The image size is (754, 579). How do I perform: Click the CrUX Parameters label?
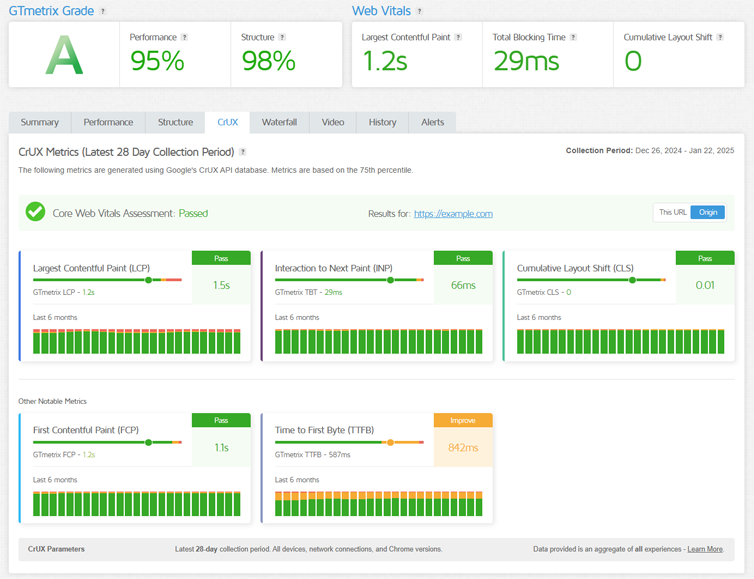(56, 549)
